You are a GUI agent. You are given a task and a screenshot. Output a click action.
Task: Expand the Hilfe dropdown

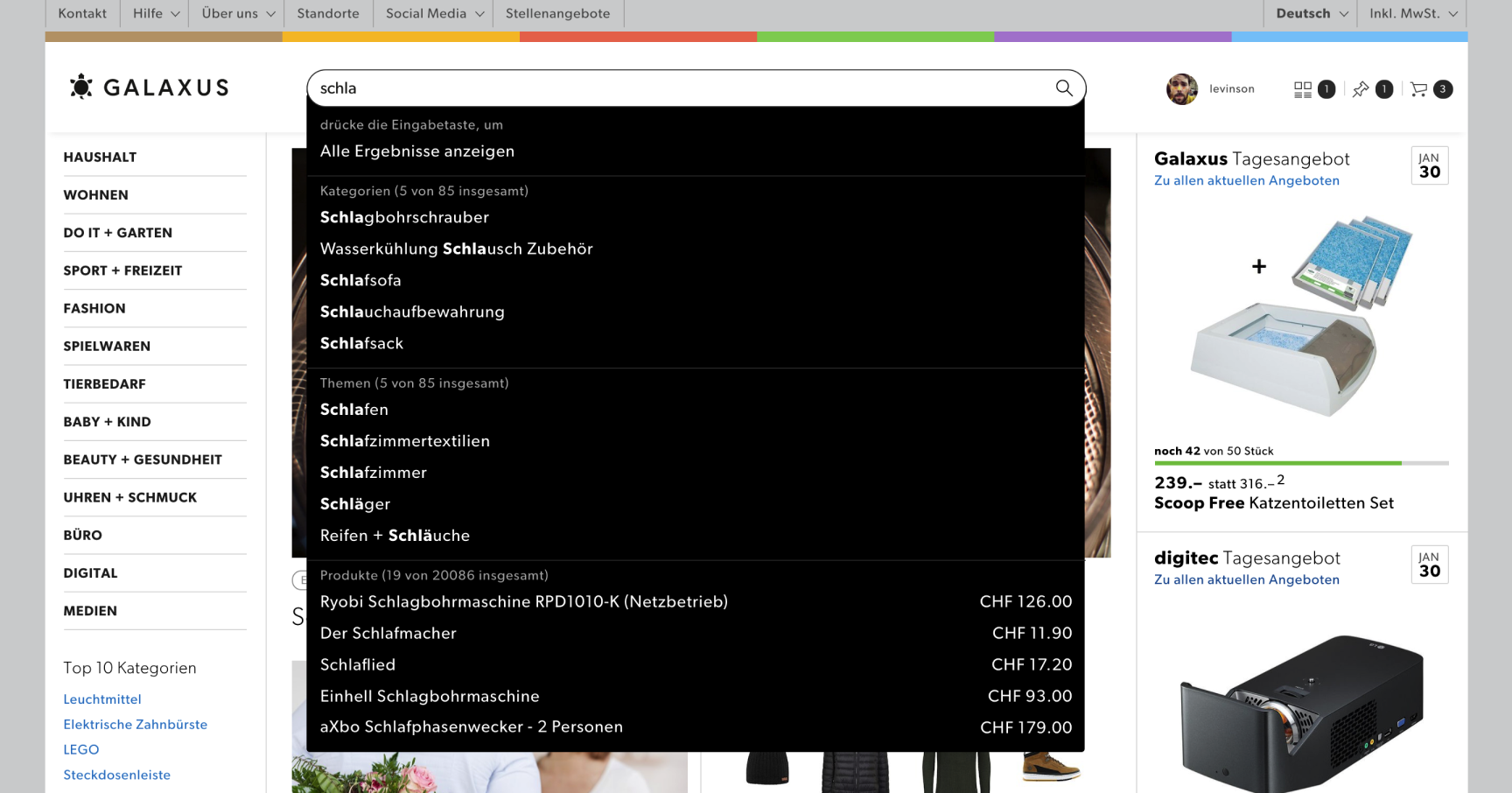click(156, 13)
